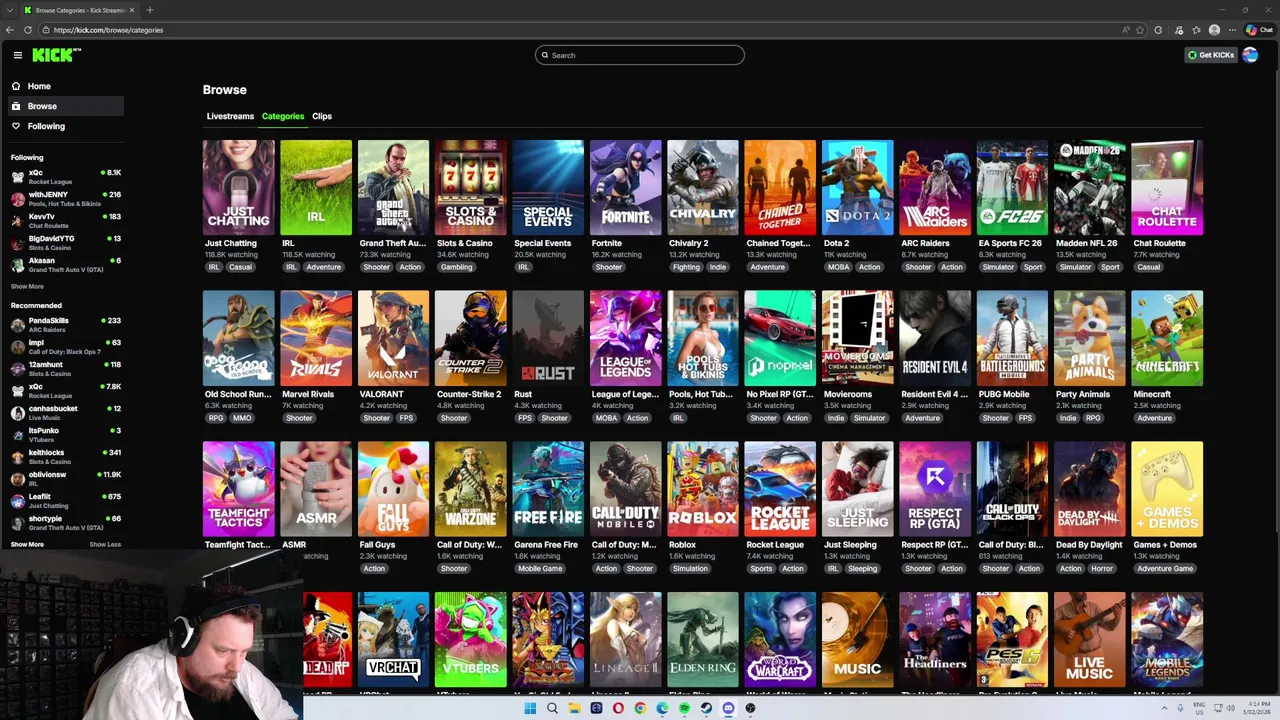Open clock and date in taskbar
The image size is (1280, 720).
click(1256, 708)
